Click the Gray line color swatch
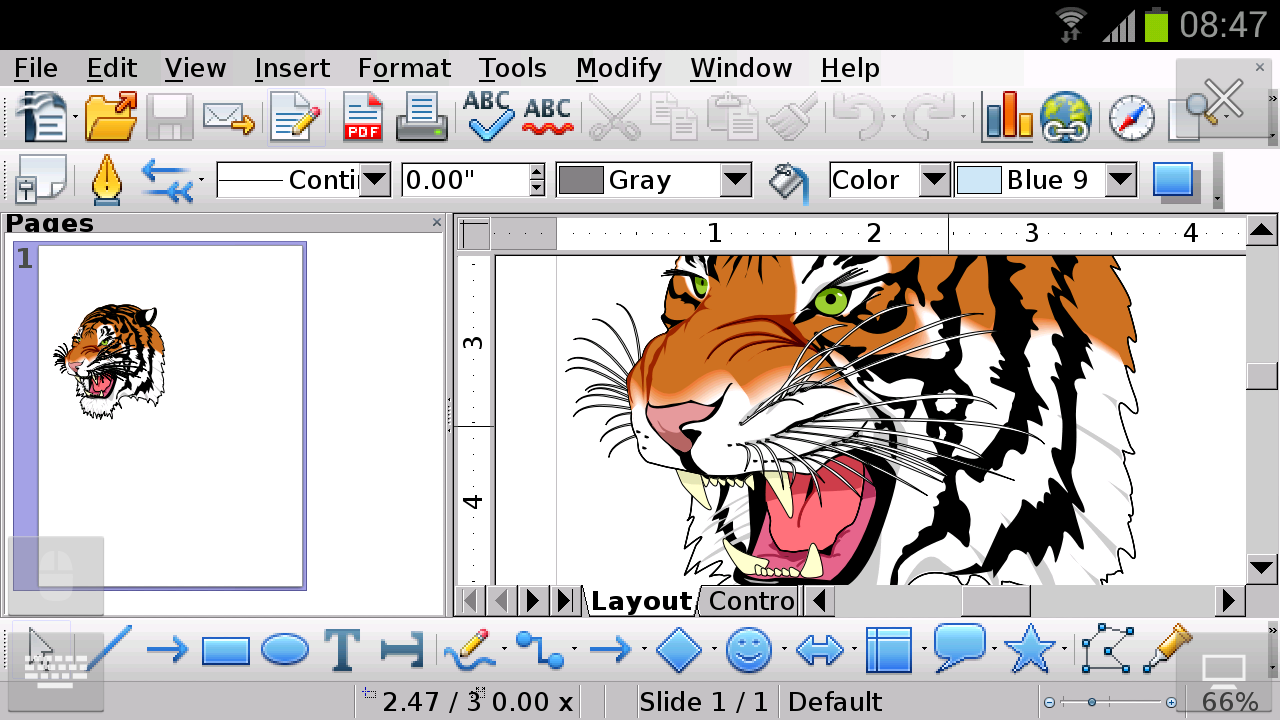This screenshot has width=1280, height=720. [581, 180]
